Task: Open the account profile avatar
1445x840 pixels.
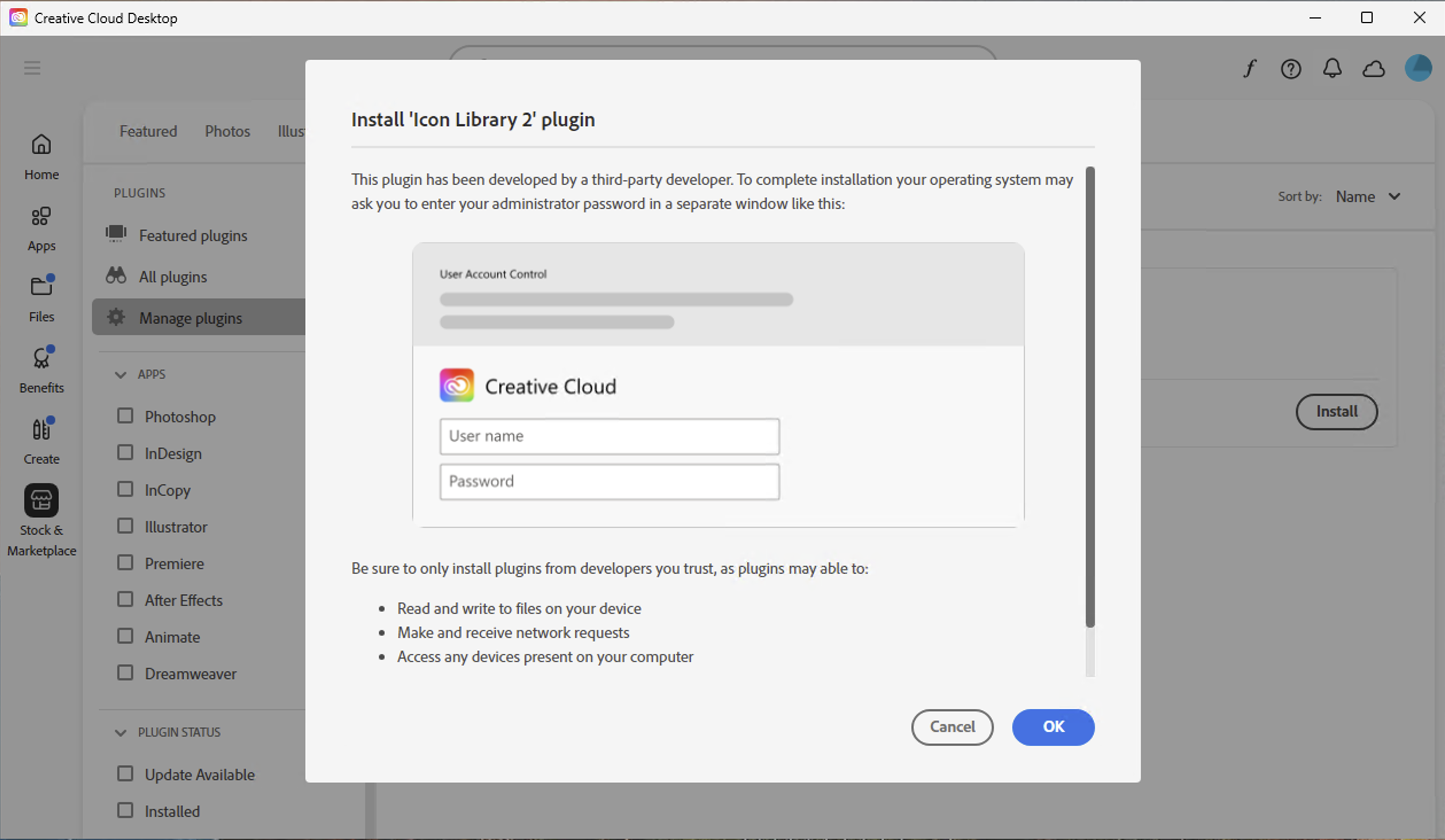Action: 1418,68
